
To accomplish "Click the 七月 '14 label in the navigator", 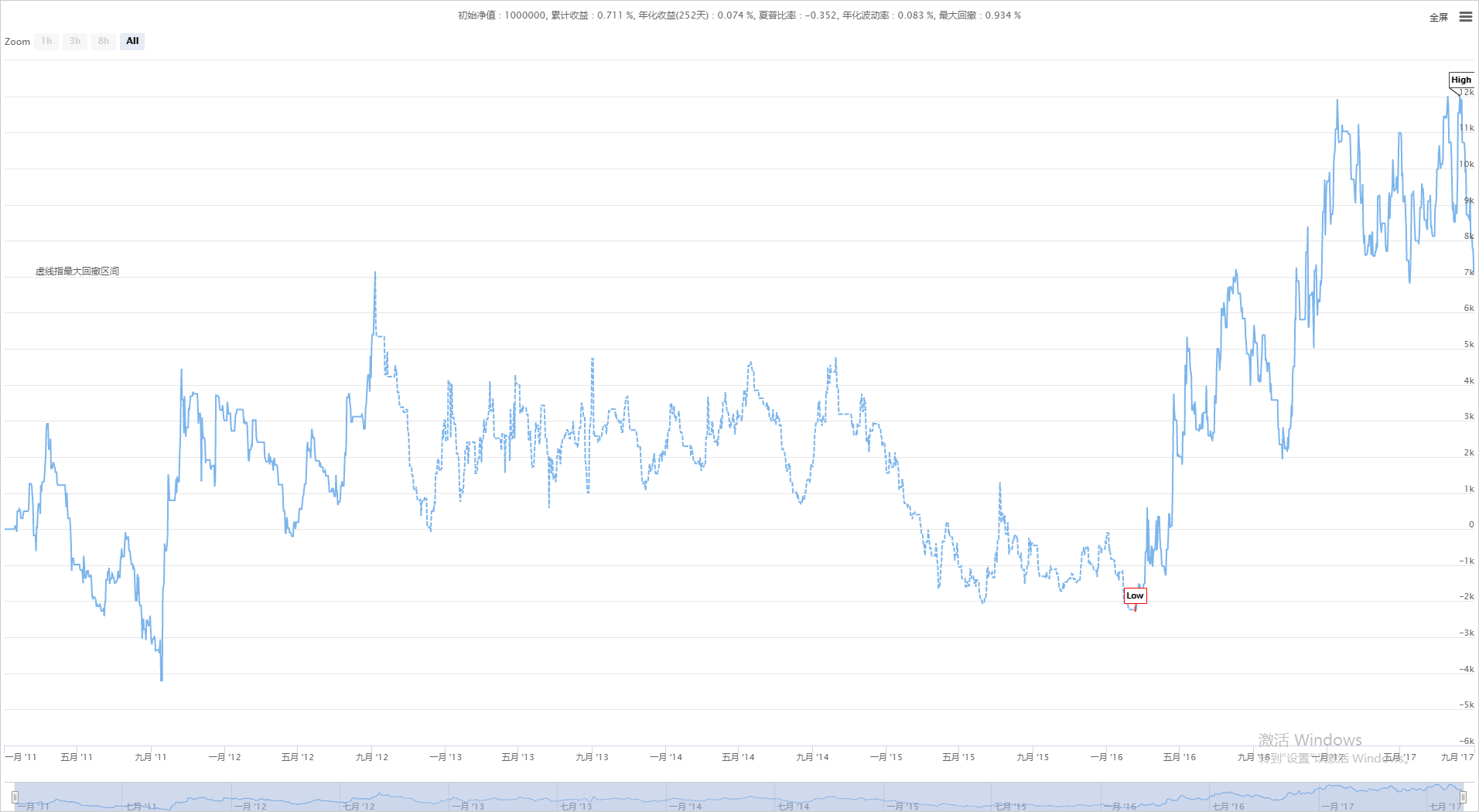I will pos(793,807).
